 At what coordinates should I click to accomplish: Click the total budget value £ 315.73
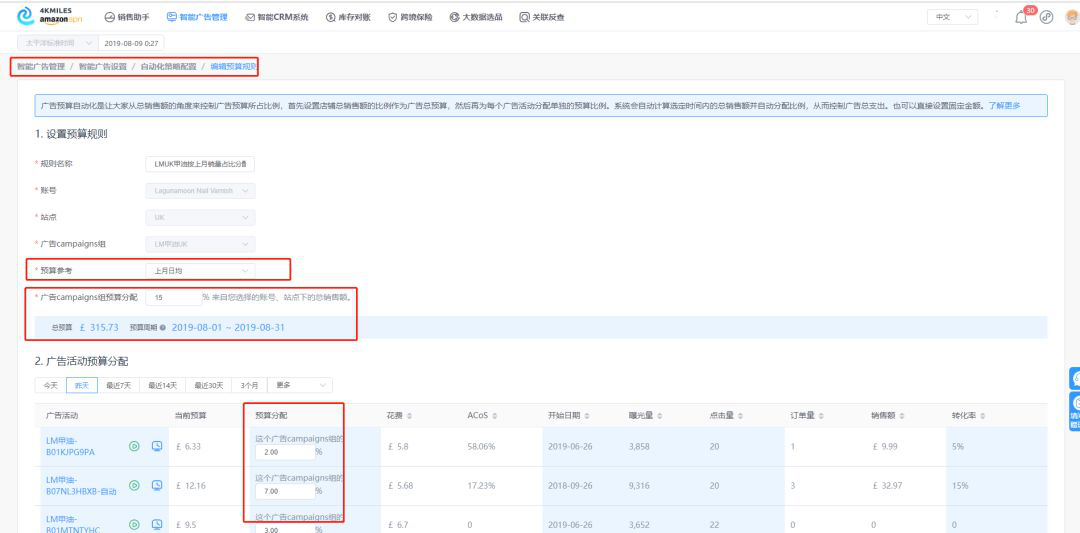[99, 328]
